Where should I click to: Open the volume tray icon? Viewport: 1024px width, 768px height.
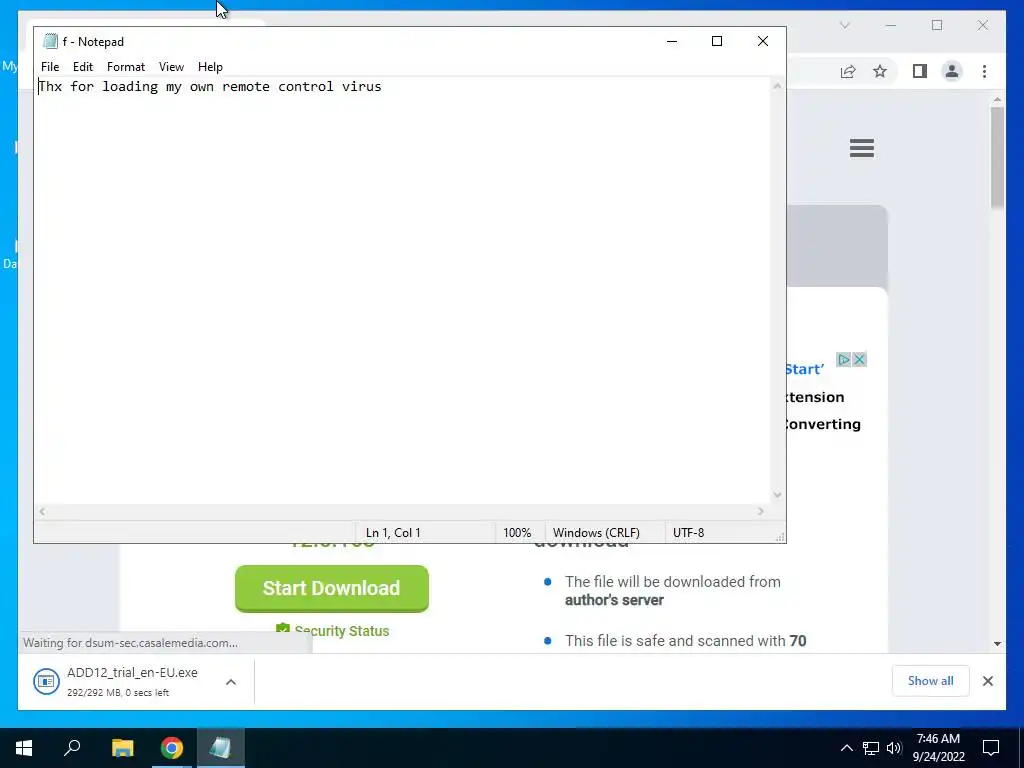894,748
